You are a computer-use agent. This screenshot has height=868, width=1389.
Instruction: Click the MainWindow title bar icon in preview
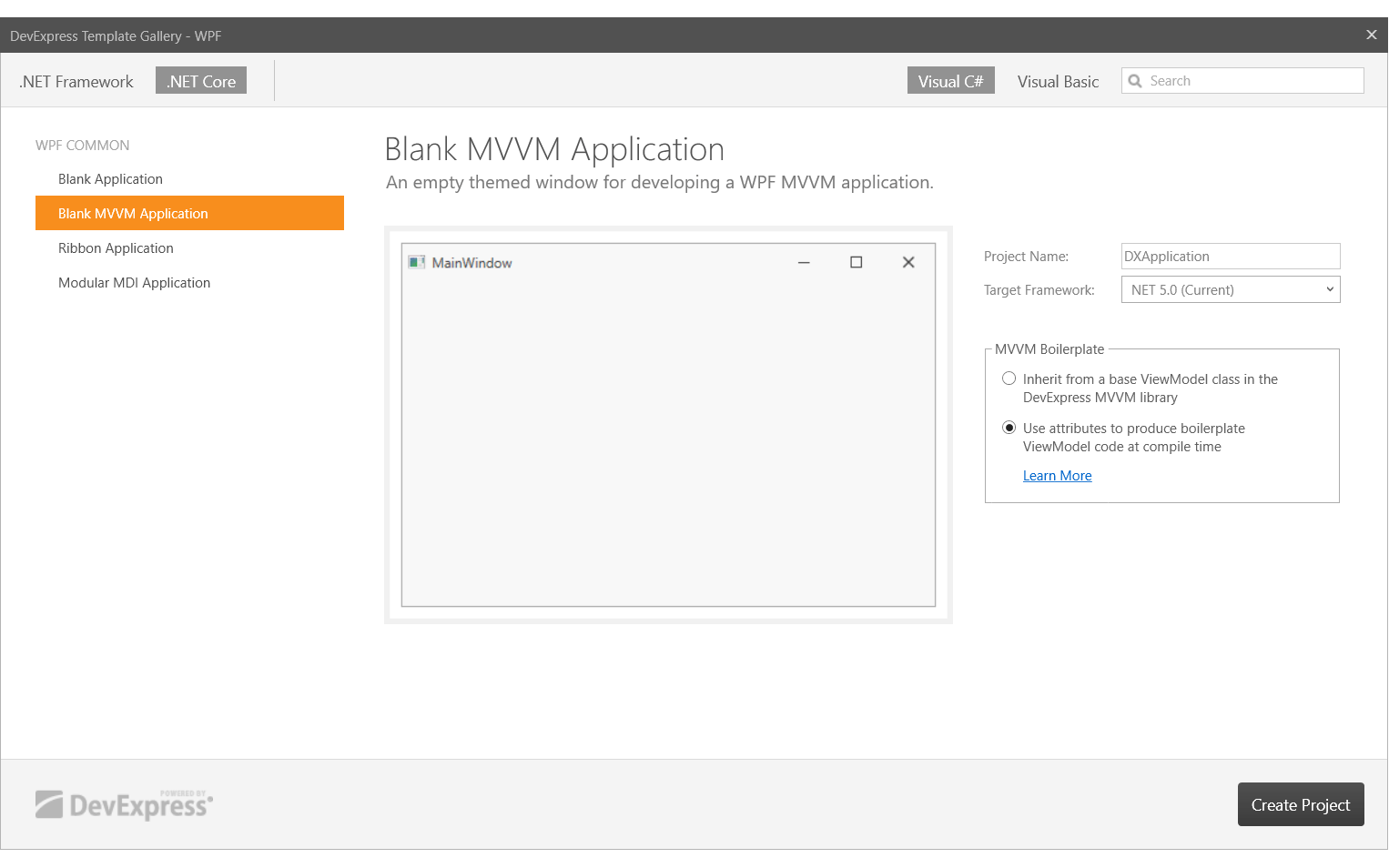point(417,262)
